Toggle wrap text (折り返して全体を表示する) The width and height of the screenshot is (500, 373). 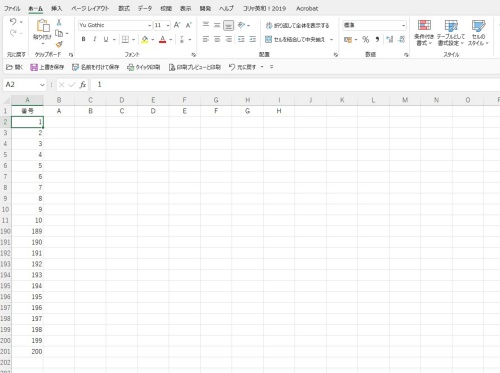pos(297,25)
